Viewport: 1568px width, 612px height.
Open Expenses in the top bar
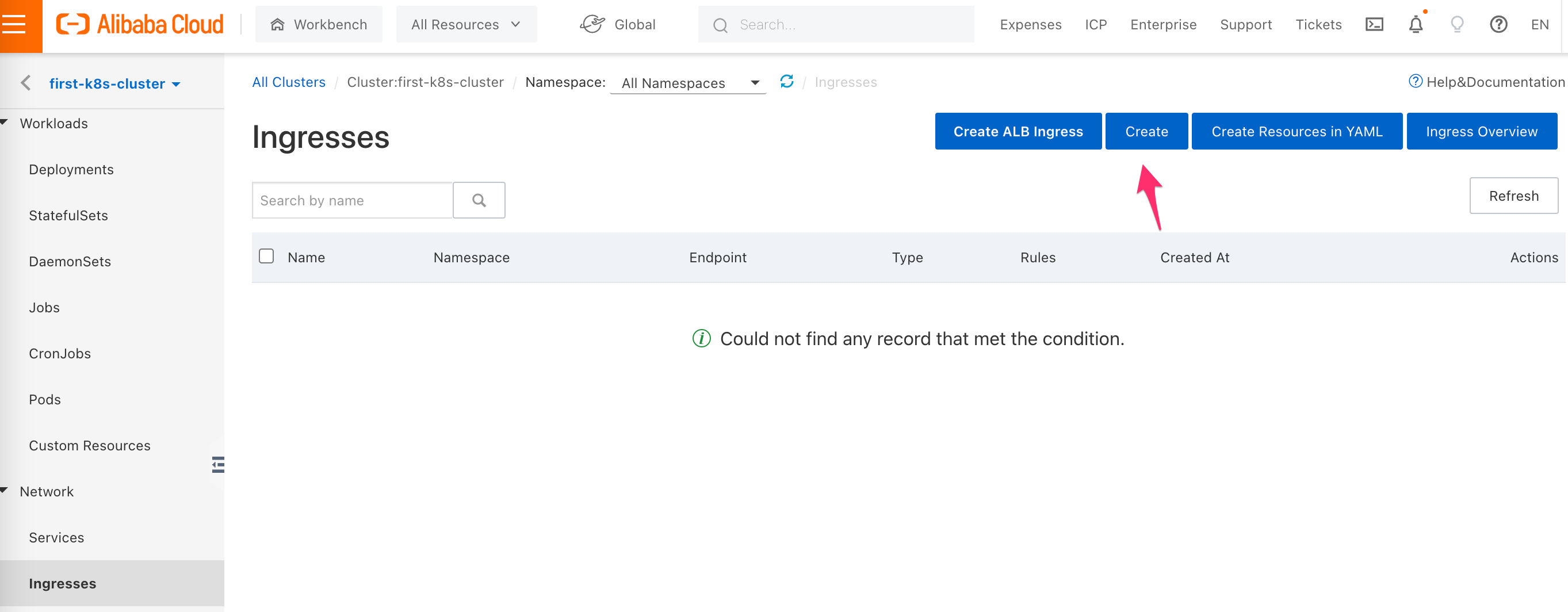tap(1031, 24)
